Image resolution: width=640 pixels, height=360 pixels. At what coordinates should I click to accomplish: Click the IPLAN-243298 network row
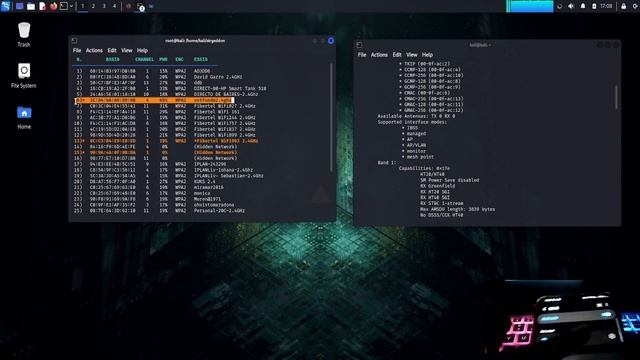click(x=151, y=164)
